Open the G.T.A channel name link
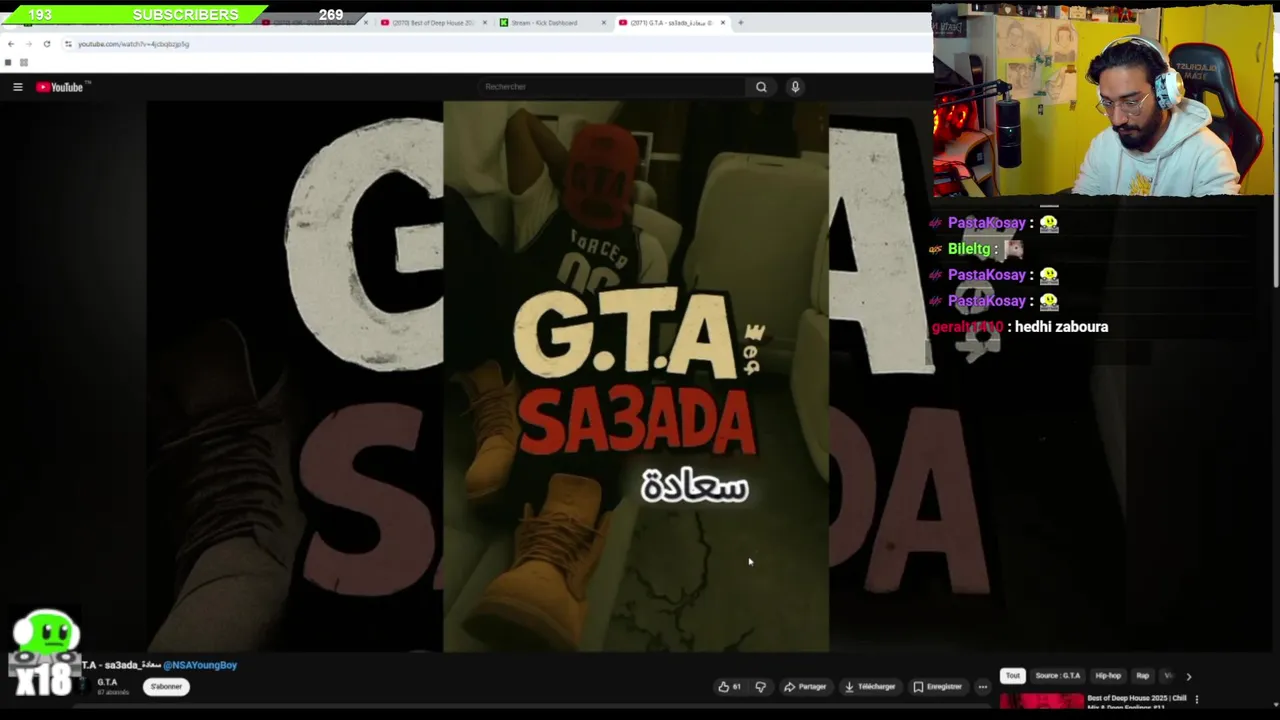Screen dimensions: 1280x720 107,682
